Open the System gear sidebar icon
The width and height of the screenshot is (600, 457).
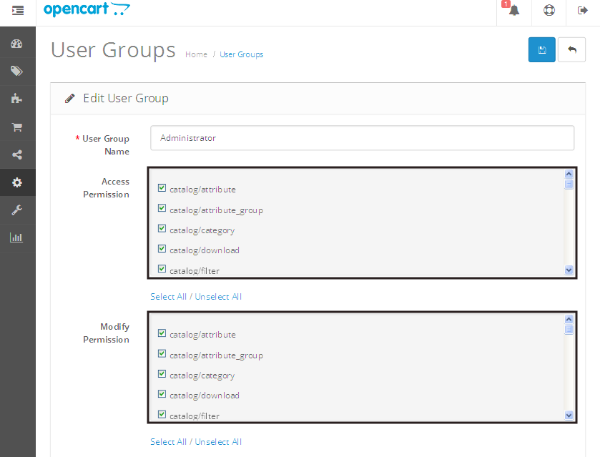pos(17,182)
